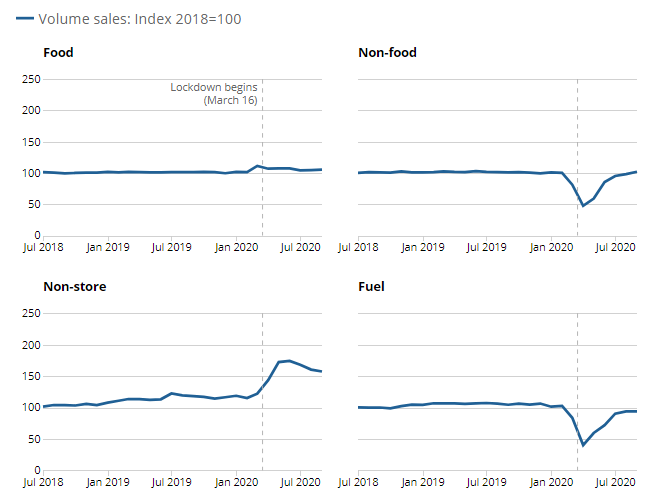This screenshot has height=497, width=645.
Task: Select the Non-food chart title
Action: click(x=387, y=52)
